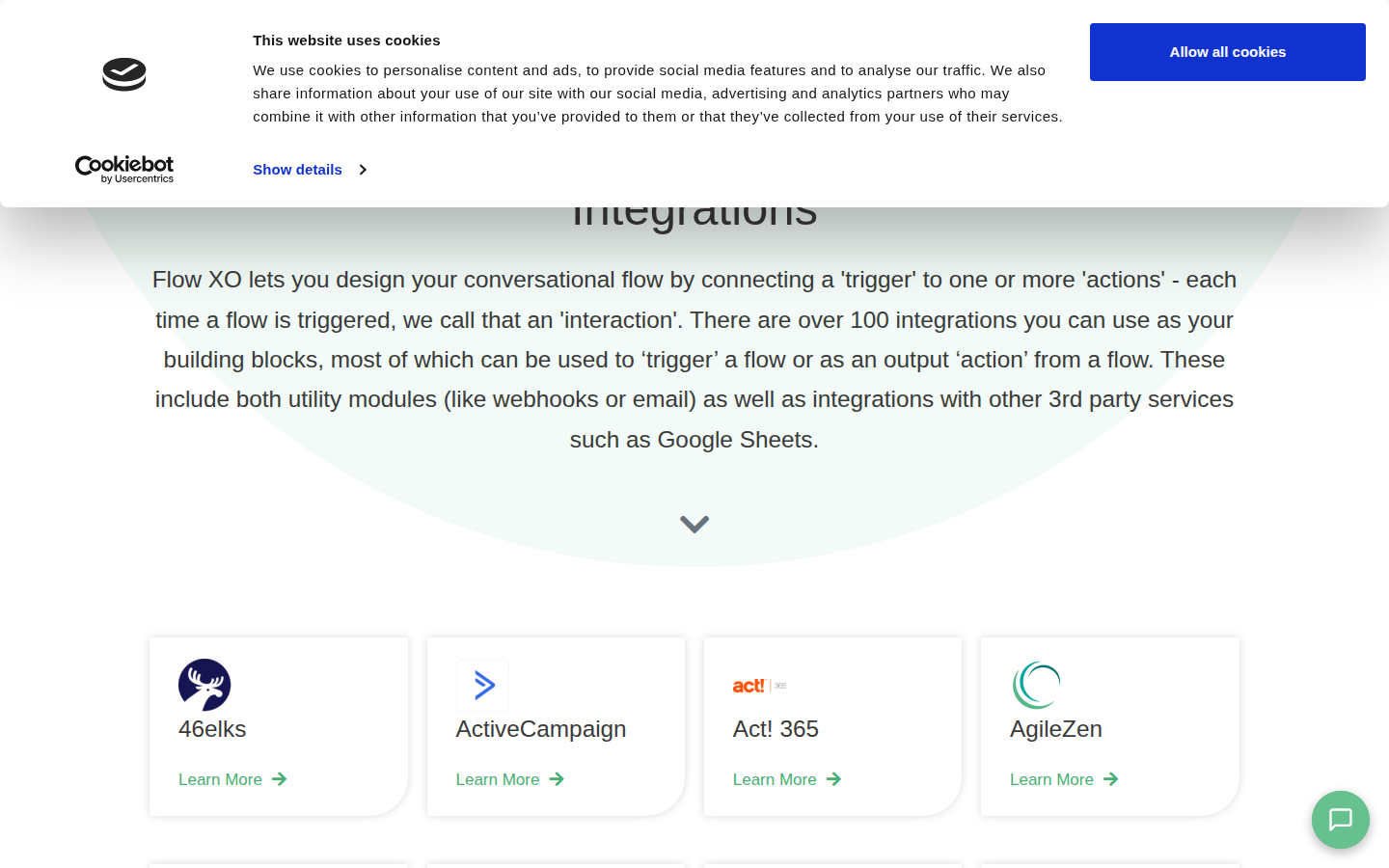Screen dimensions: 1389x868
Task: Open Learn More for ActiveCampaign
Action: (498, 779)
